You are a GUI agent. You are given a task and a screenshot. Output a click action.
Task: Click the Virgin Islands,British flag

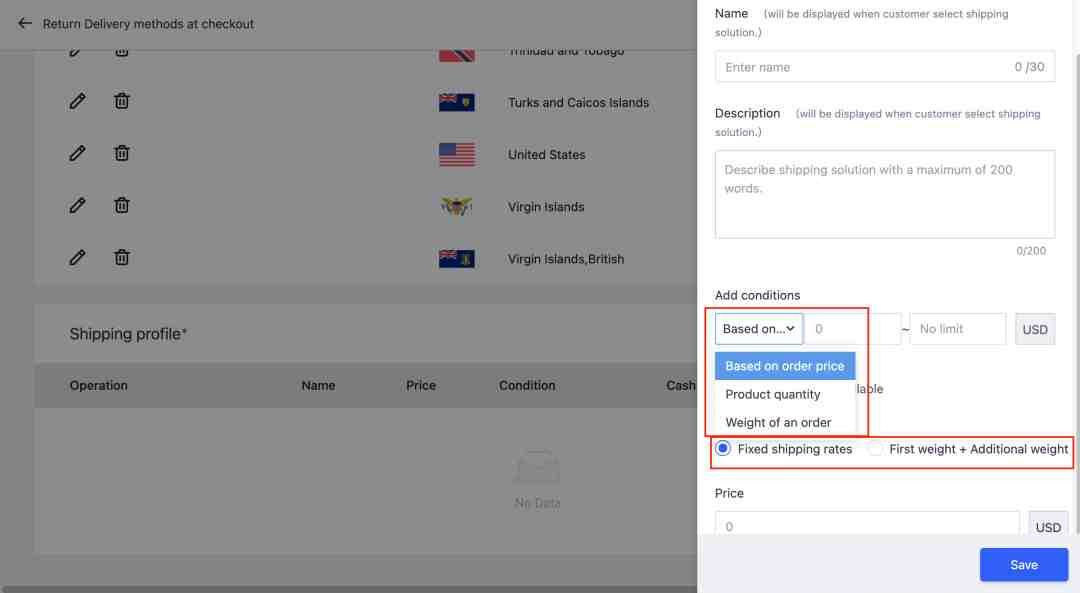[457, 258]
